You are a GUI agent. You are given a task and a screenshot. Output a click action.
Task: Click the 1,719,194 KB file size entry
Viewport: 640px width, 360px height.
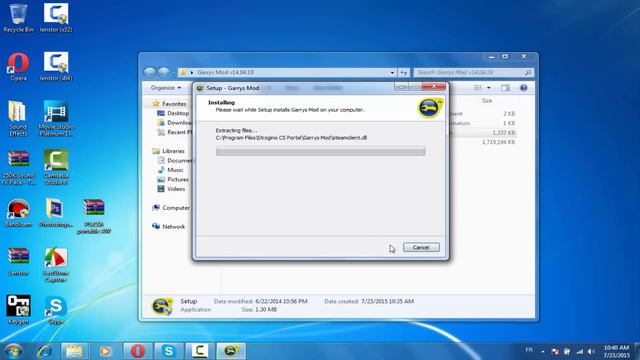pyautogui.click(x=498, y=142)
